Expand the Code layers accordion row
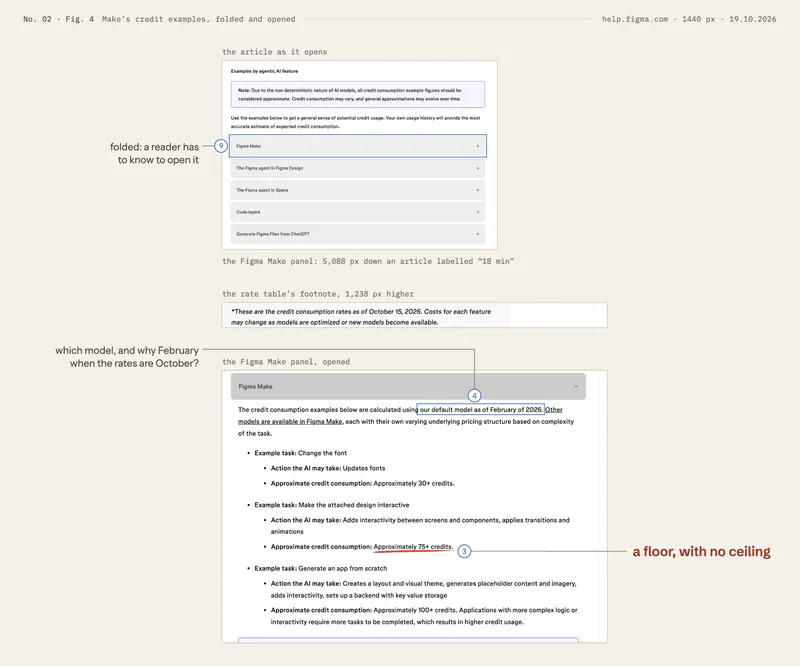The image size is (800, 666). 358,212
